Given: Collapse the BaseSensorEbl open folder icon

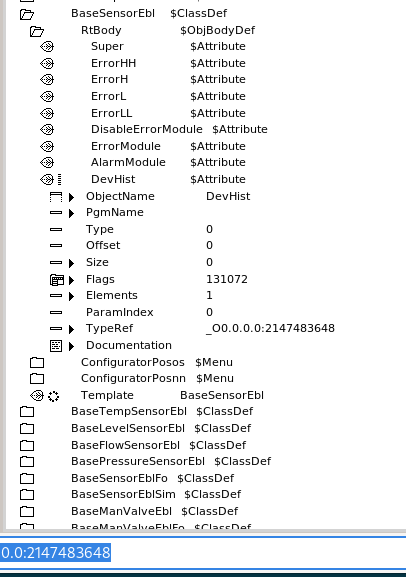Looking at the screenshot, I should point(27,14).
